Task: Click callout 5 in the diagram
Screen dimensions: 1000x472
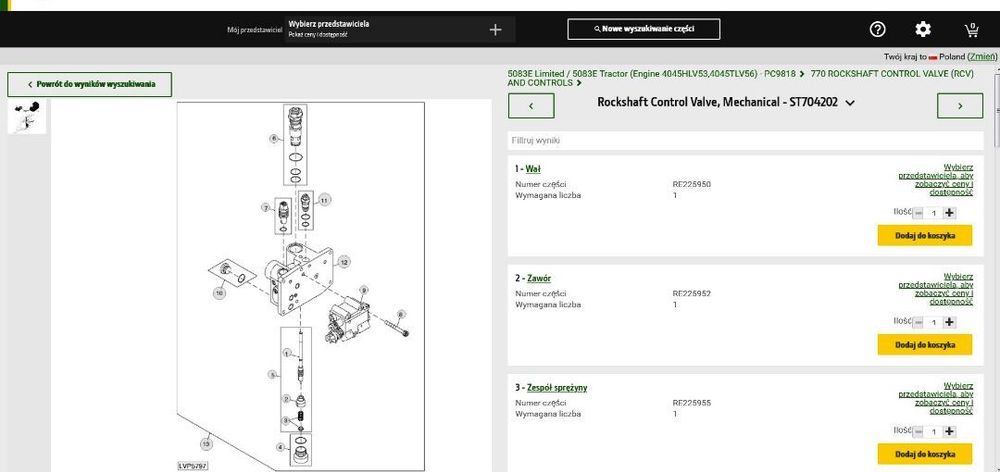Action: click(273, 374)
